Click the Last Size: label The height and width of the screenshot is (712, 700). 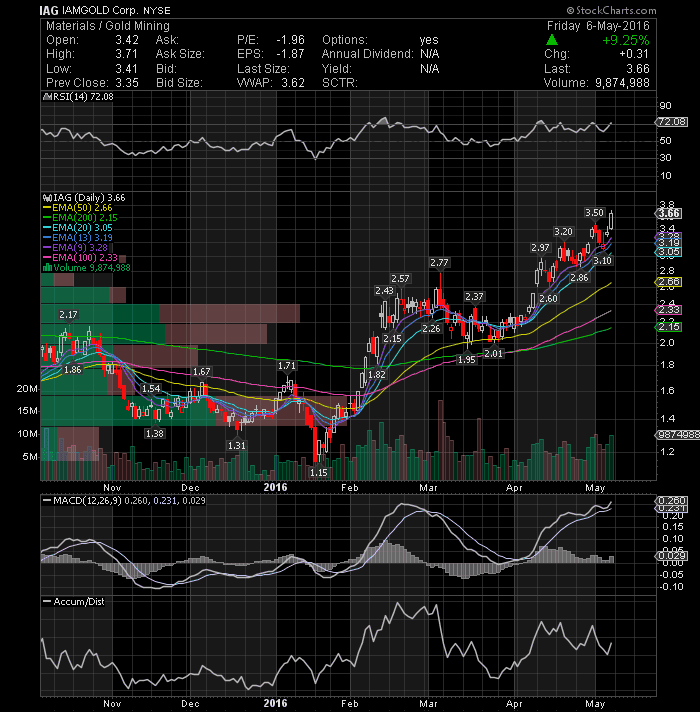(x=263, y=69)
